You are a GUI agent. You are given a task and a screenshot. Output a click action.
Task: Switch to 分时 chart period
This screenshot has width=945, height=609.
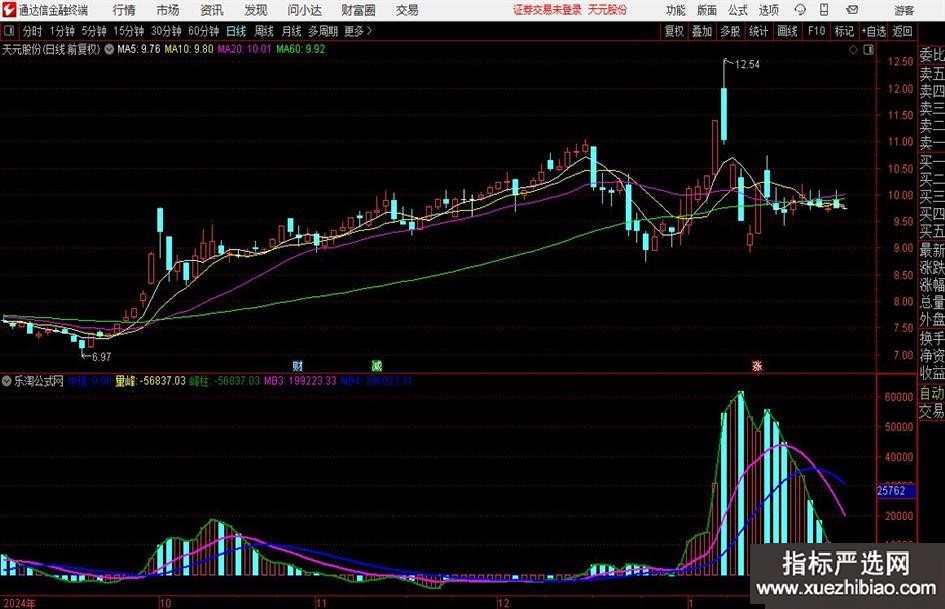pyautogui.click(x=32, y=31)
